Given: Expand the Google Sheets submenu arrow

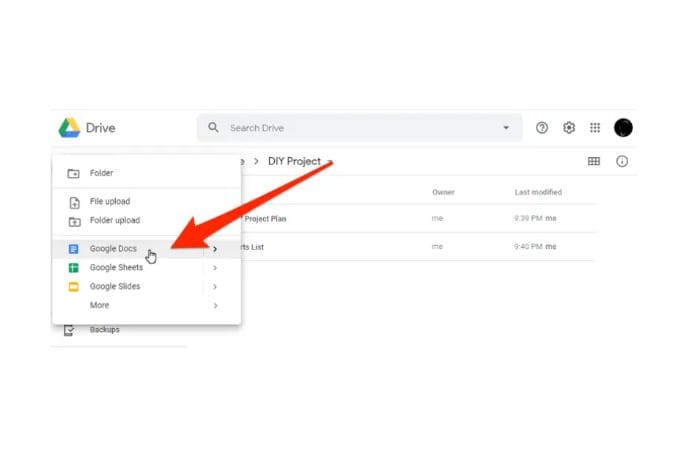Looking at the screenshot, I should 215,268.
